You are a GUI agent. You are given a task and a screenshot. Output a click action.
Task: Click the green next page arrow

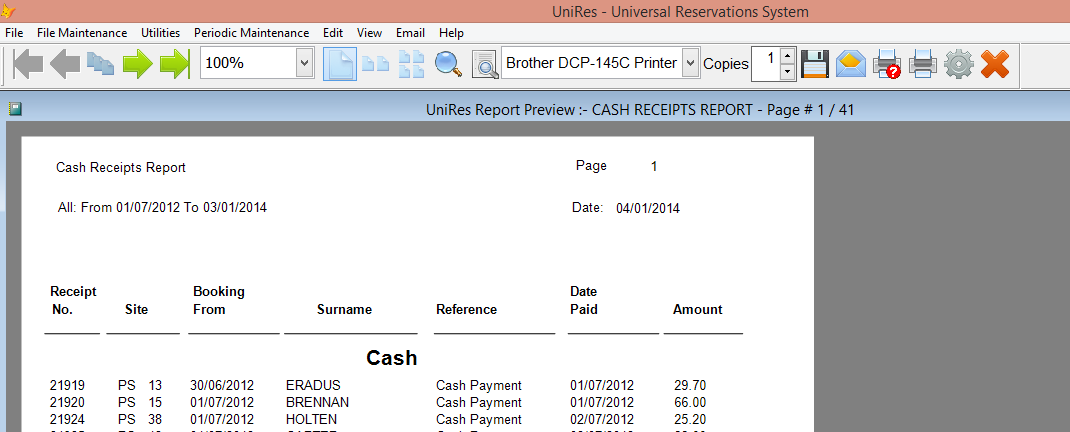[137, 64]
